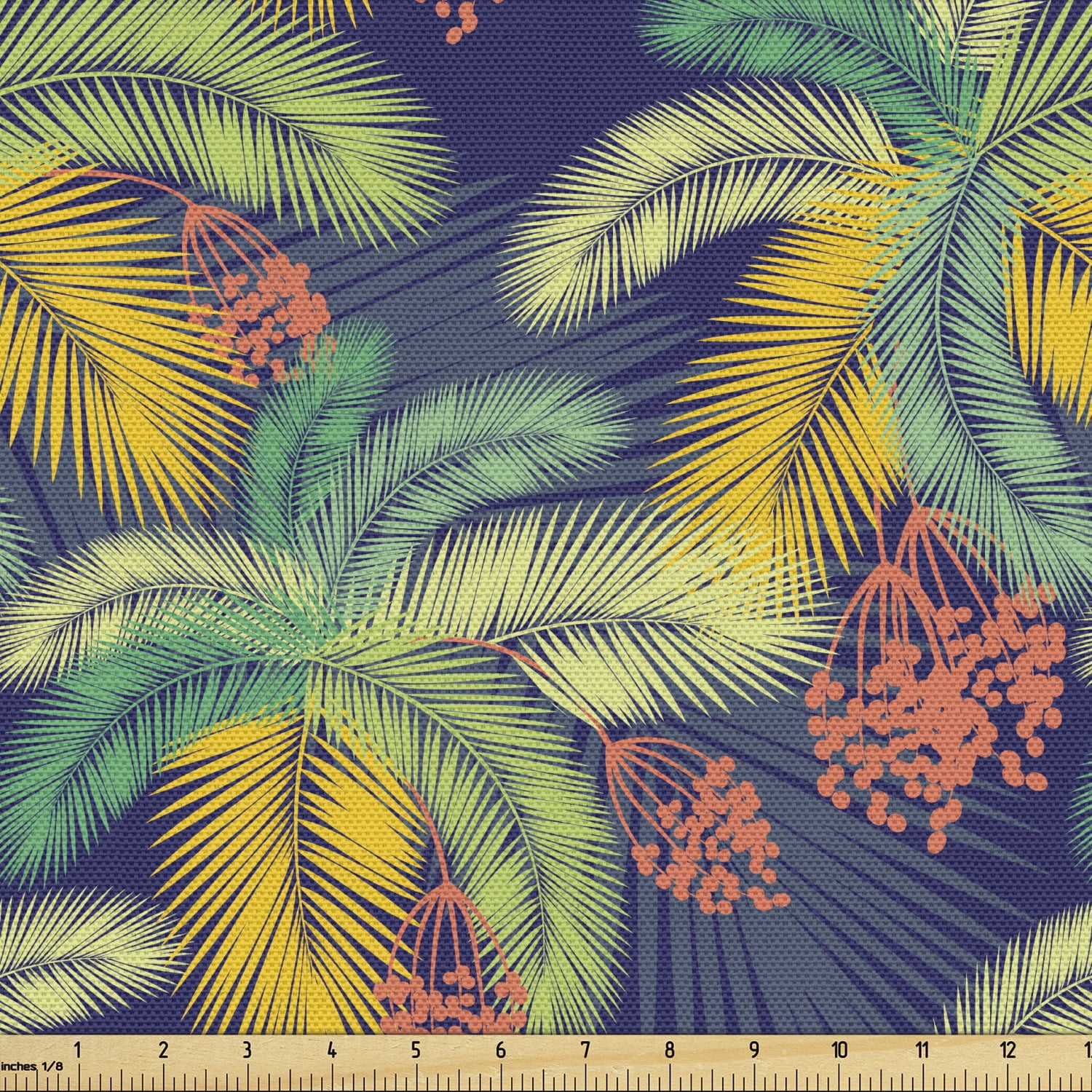The image size is (1092, 1092).
Task: Click the number 9 on the ruler
Action: click(x=753, y=1049)
